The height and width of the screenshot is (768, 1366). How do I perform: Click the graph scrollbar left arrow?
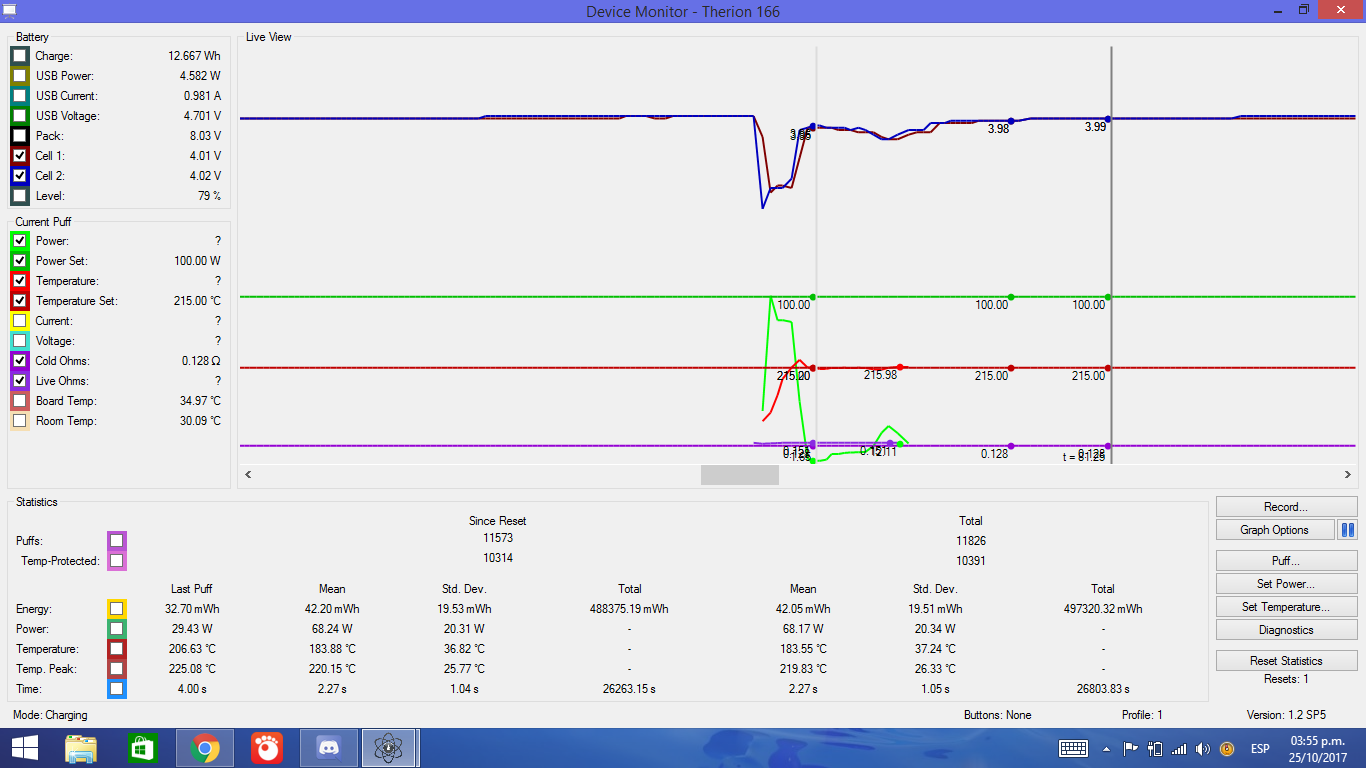[248, 474]
